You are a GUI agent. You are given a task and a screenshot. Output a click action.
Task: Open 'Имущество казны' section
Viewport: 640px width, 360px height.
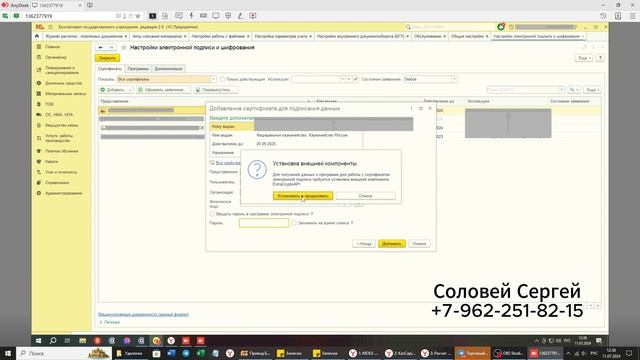click(x=61, y=126)
